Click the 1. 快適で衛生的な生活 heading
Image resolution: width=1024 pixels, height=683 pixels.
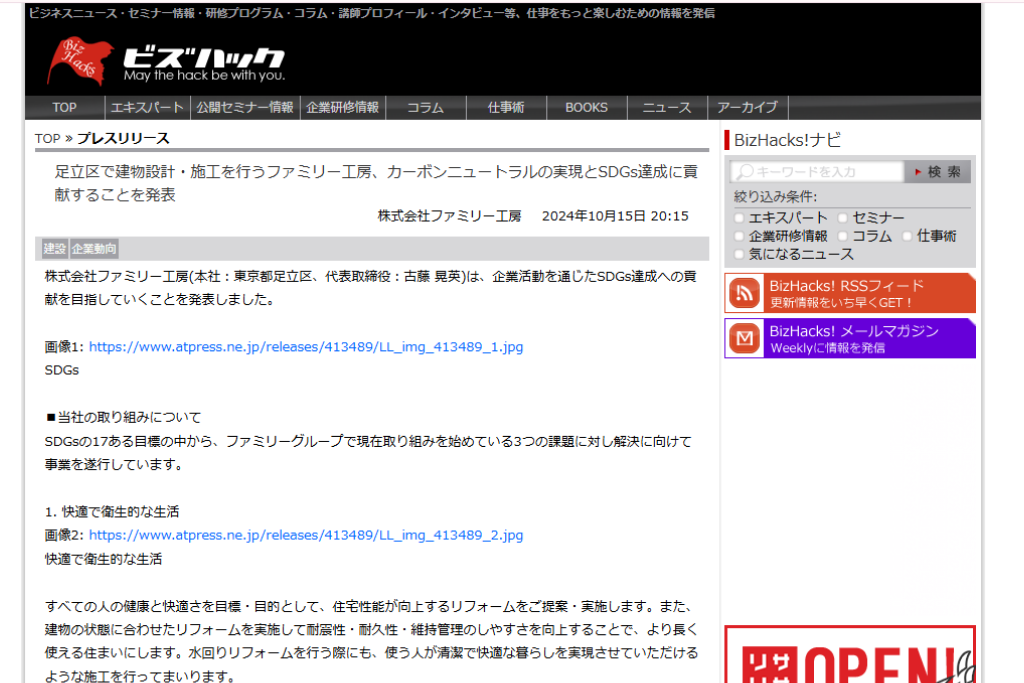click(112, 511)
